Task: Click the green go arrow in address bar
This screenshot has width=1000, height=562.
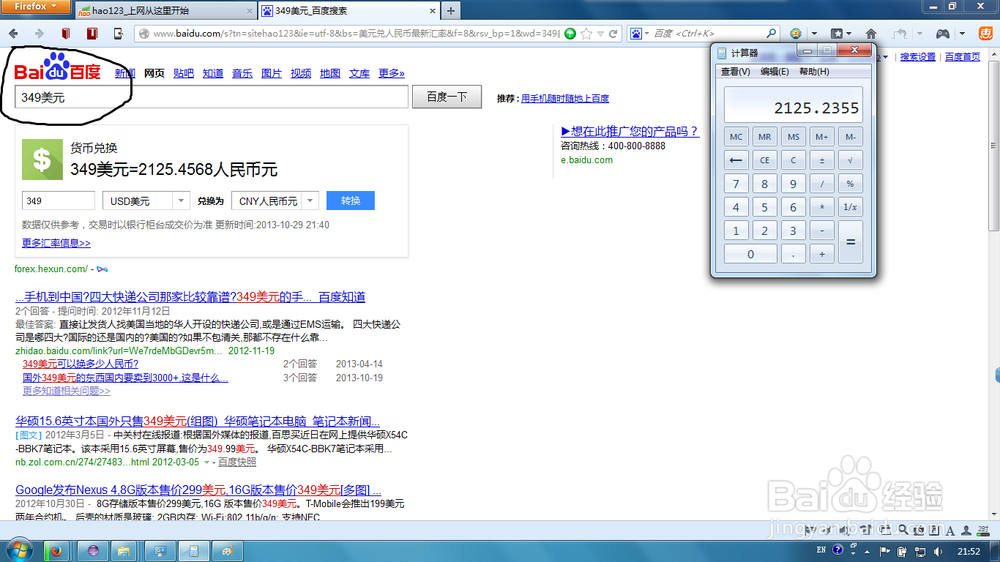Action: [x=570, y=34]
